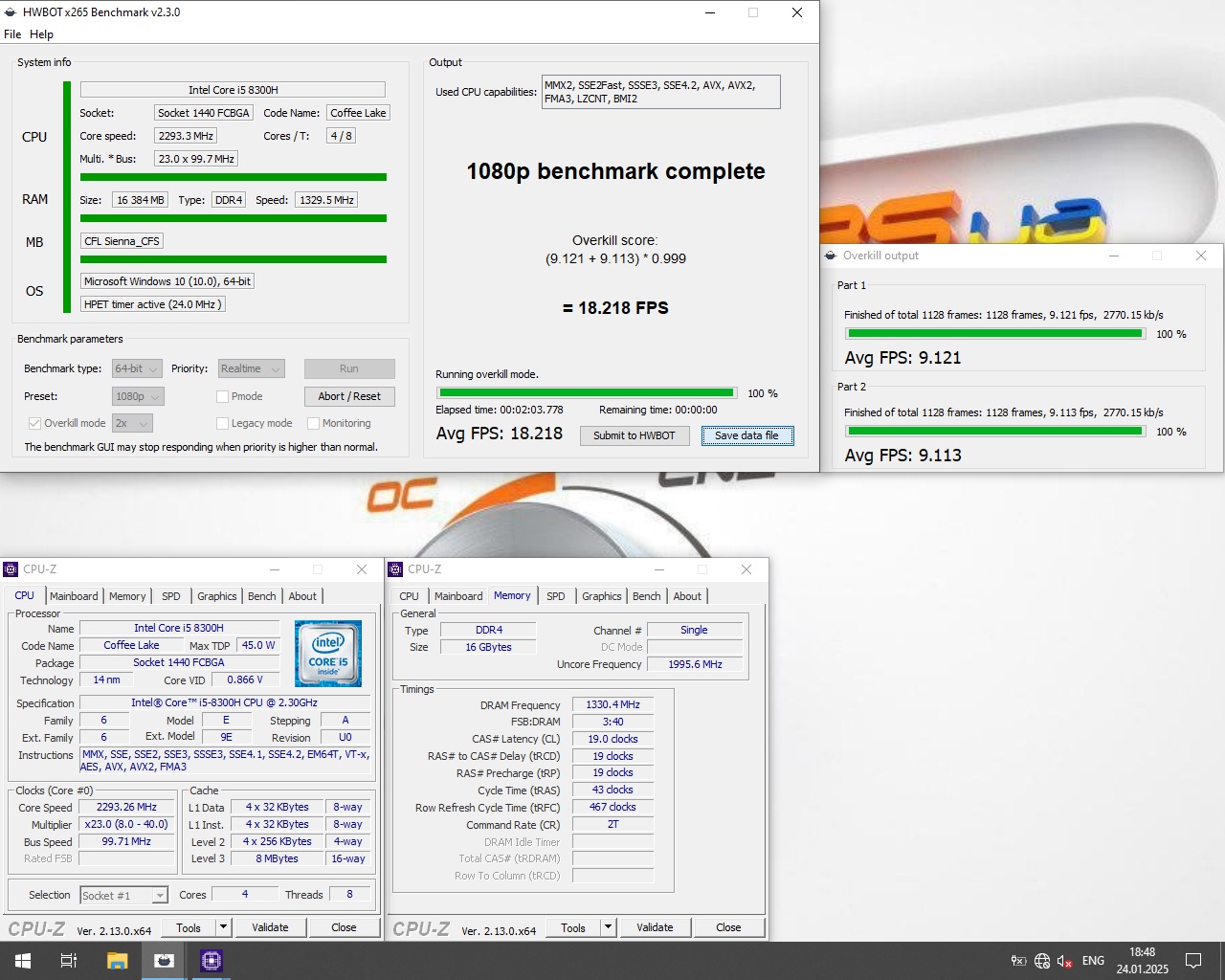Open the Socket #1 selection dropdown
Image resolution: width=1225 pixels, height=980 pixels.
point(124,896)
